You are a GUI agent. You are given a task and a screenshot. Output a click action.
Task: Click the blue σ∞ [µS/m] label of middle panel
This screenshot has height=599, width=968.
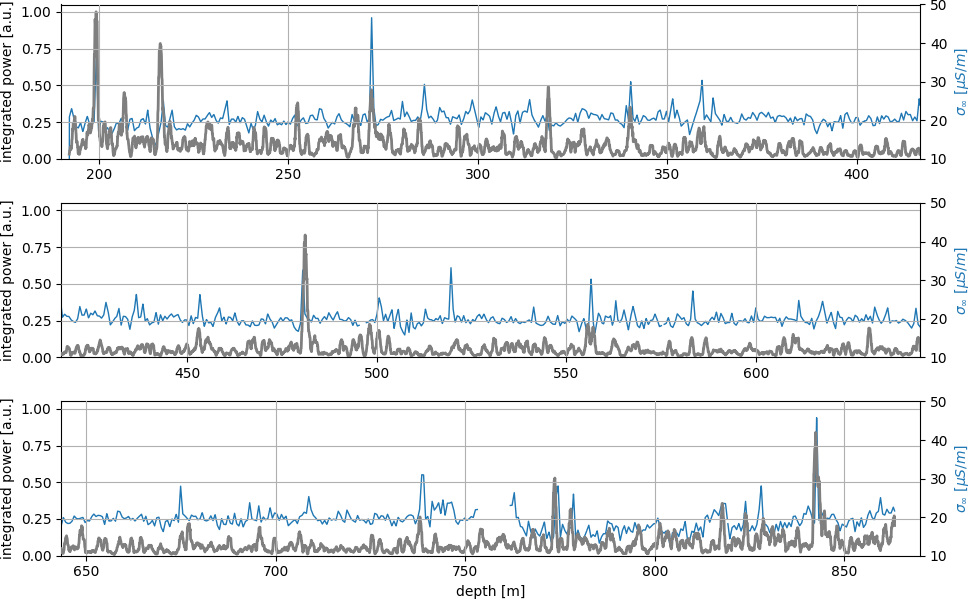(x=960, y=281)
